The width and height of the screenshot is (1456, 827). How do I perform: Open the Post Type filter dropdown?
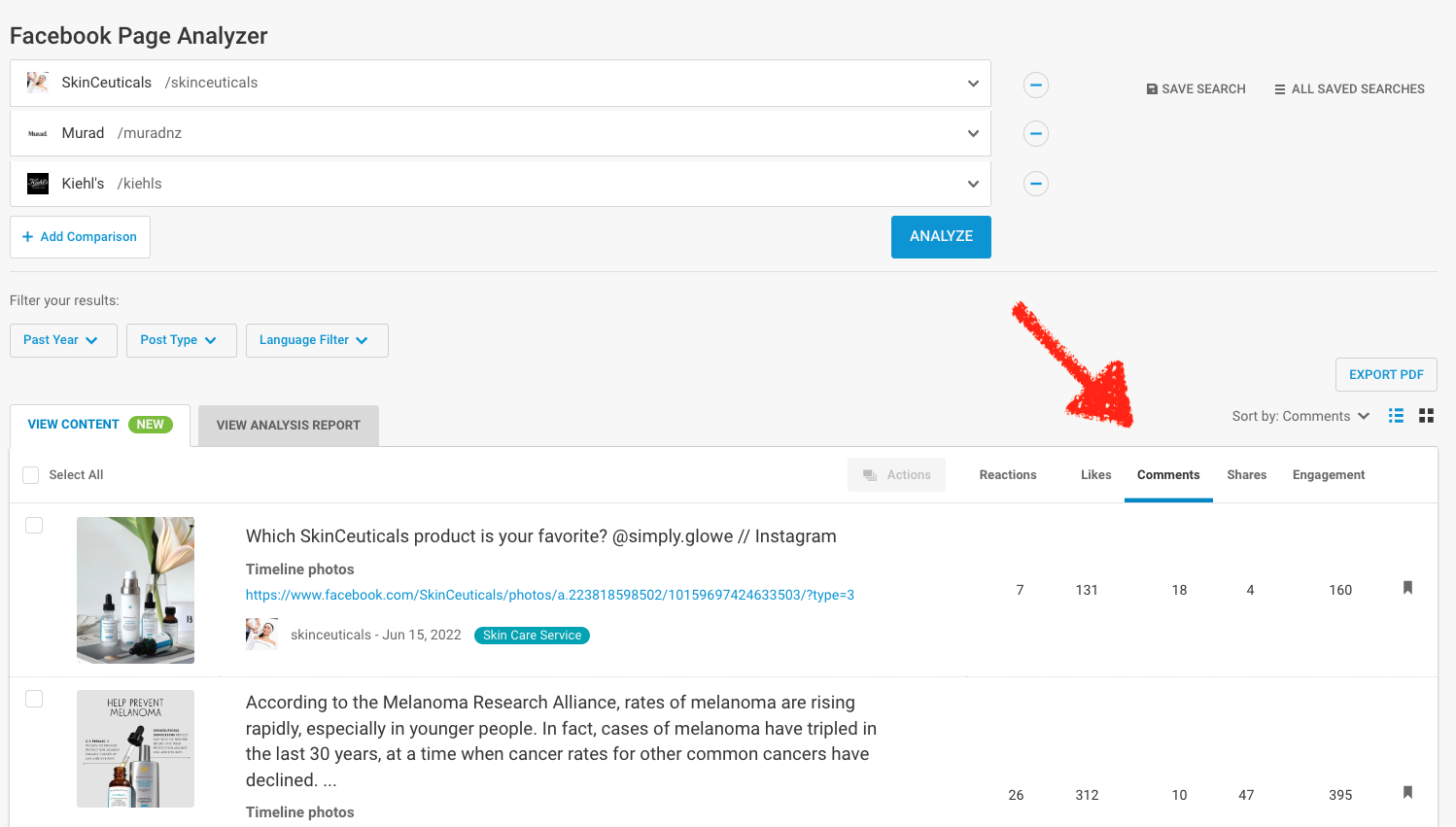[181, 340]
